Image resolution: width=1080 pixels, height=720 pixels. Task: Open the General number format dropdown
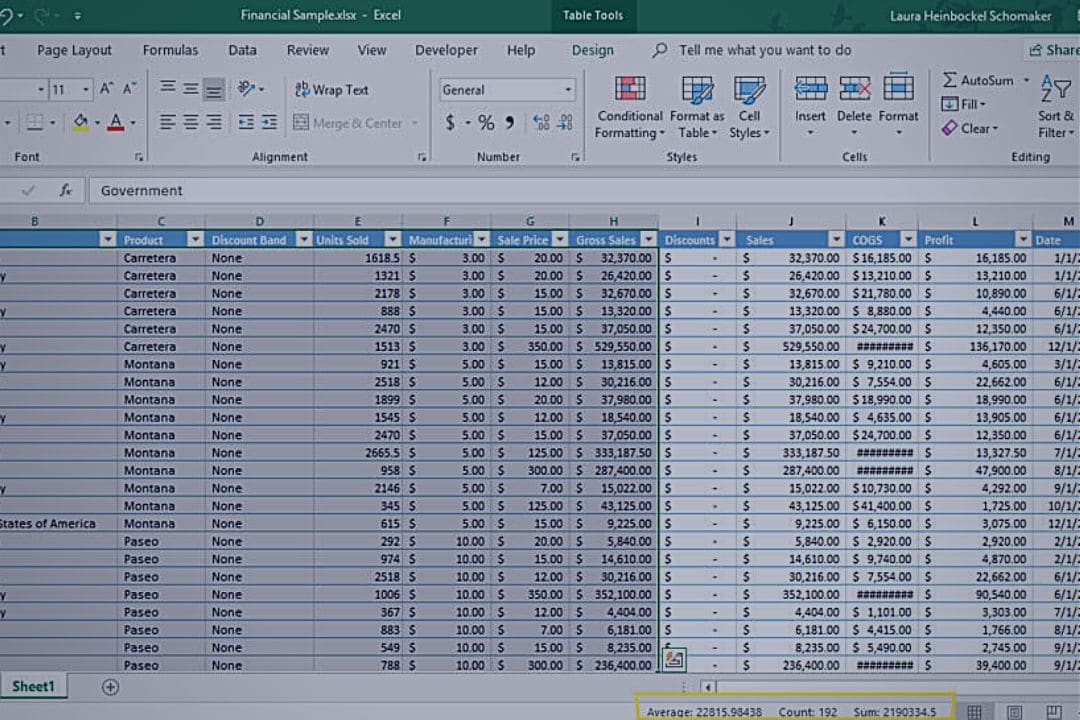pyautogui.click(x=567, y=89)
